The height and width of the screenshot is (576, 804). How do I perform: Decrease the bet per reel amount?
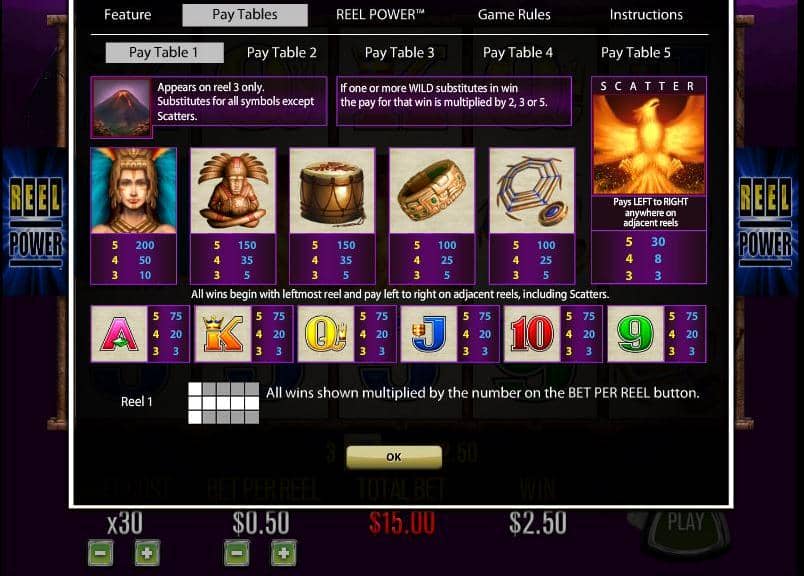237,553
